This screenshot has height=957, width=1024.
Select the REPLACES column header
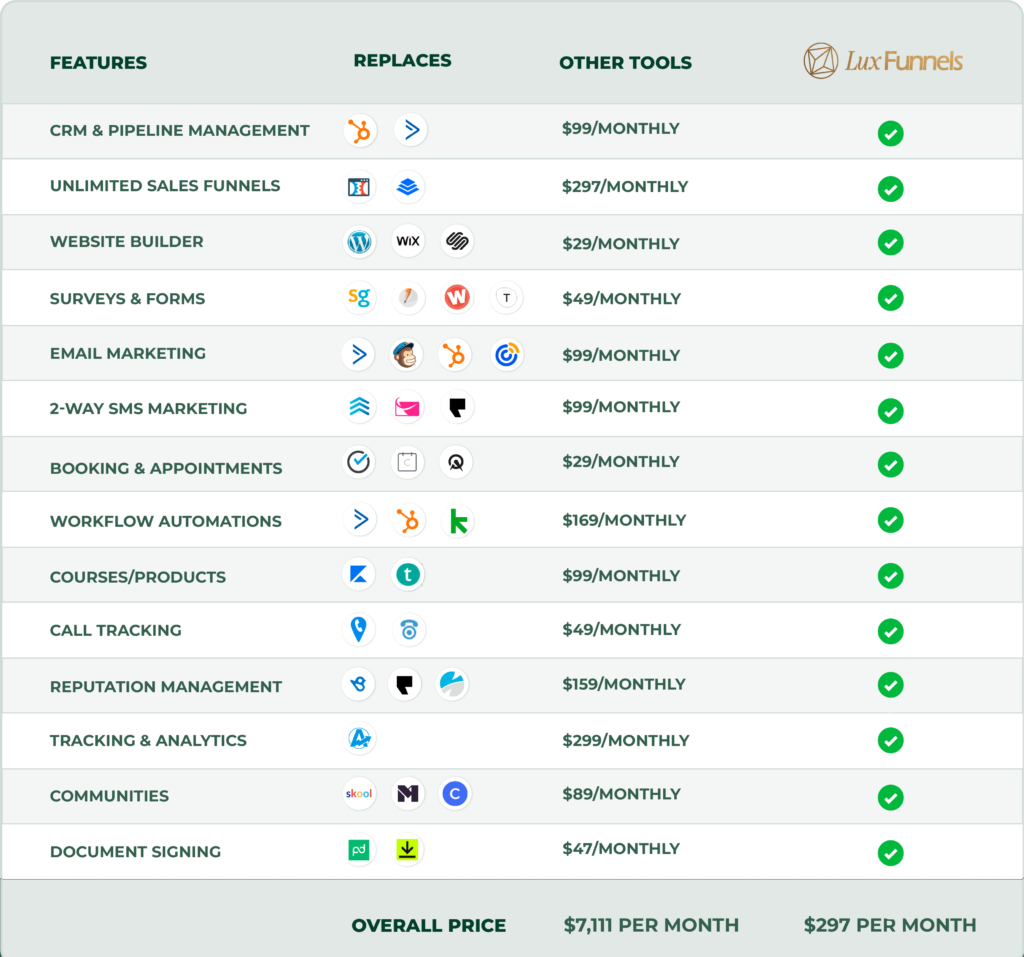pos(402,61)
